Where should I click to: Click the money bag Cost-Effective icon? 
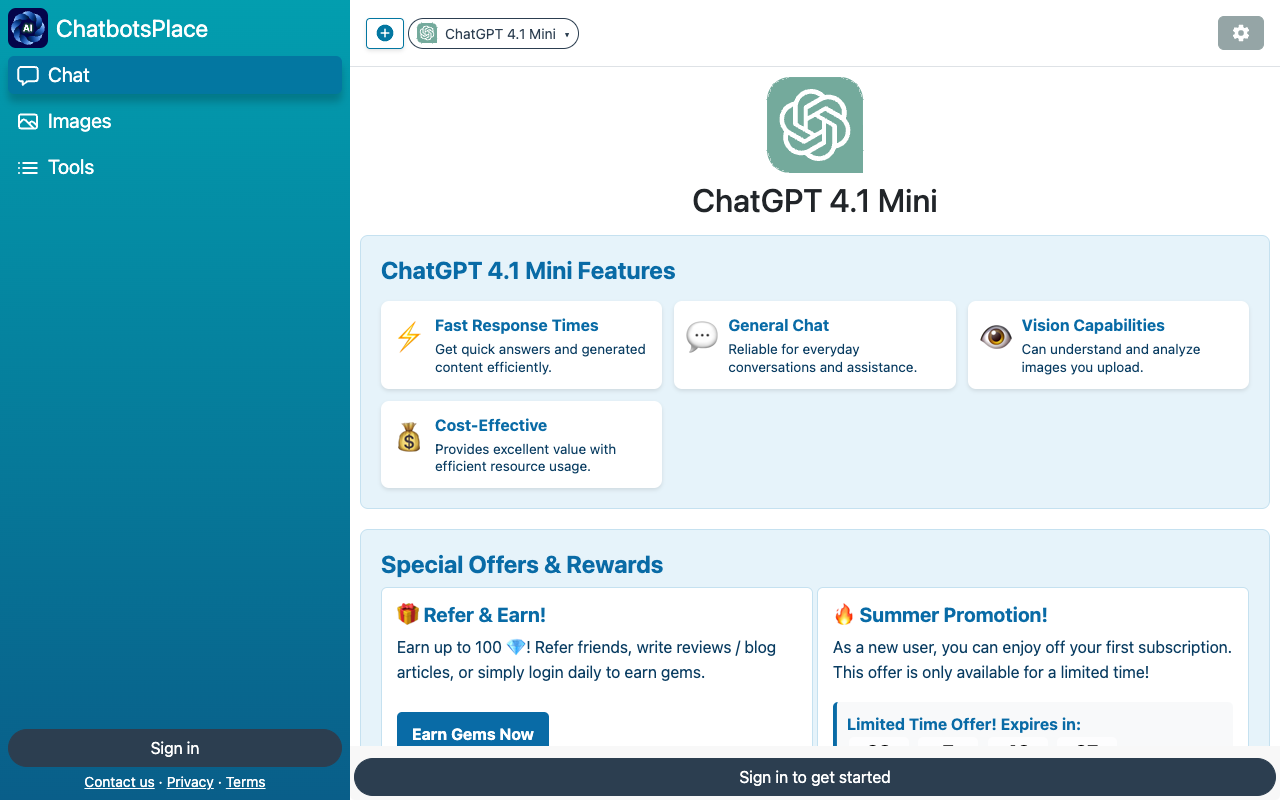point(409,437)
